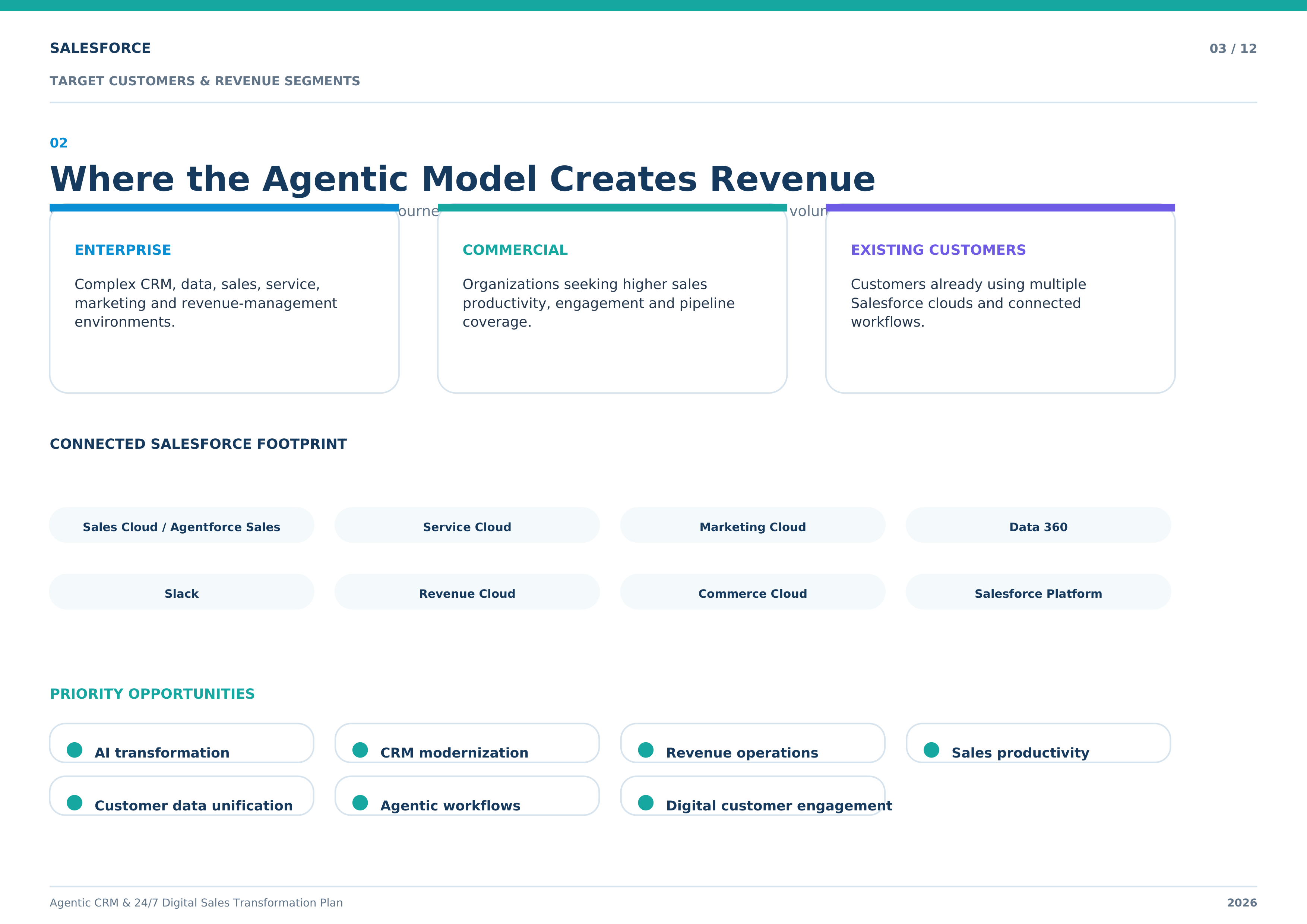Select the 03 / 12 page indicator

coord(1233,49)
